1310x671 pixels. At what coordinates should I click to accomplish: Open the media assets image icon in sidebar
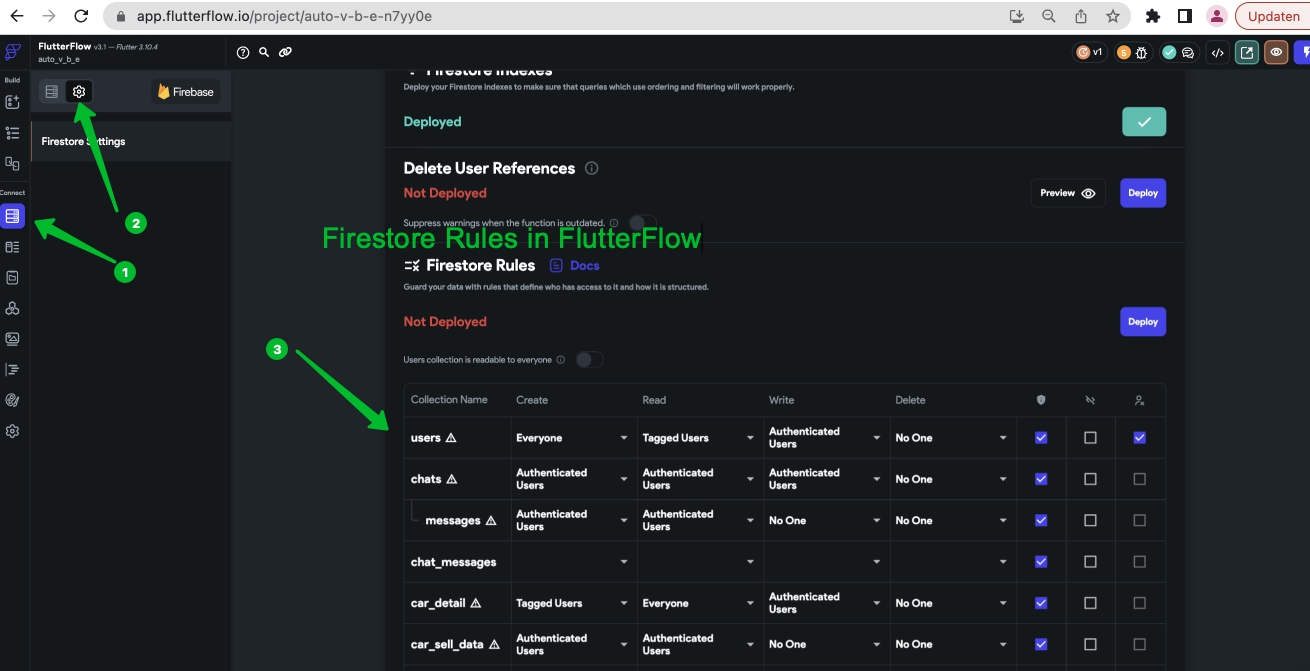point(12,339)
